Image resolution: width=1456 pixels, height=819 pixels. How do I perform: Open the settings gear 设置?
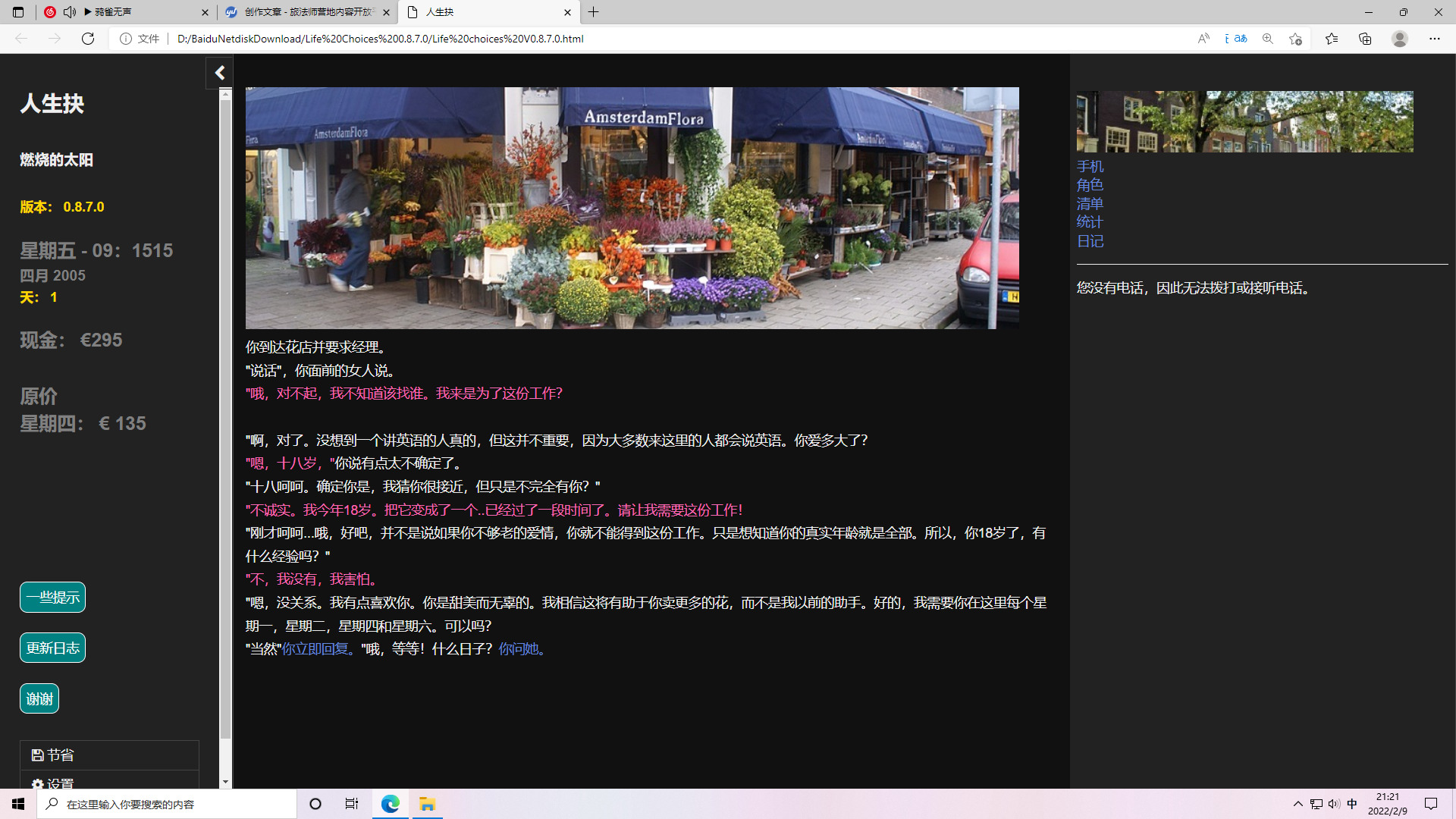[x=38, y=783]
